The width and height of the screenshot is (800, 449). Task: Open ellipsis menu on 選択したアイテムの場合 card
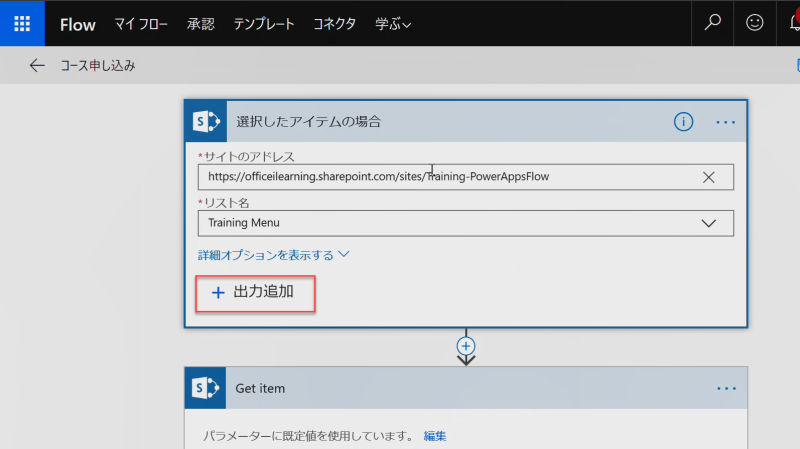click(726, 122)
